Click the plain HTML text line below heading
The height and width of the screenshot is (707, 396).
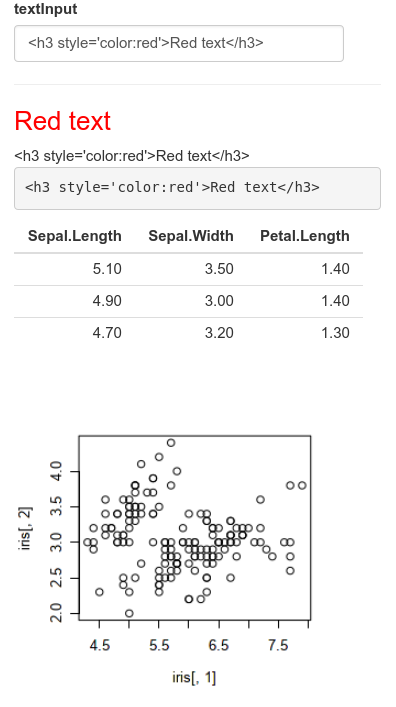[132, 156]
